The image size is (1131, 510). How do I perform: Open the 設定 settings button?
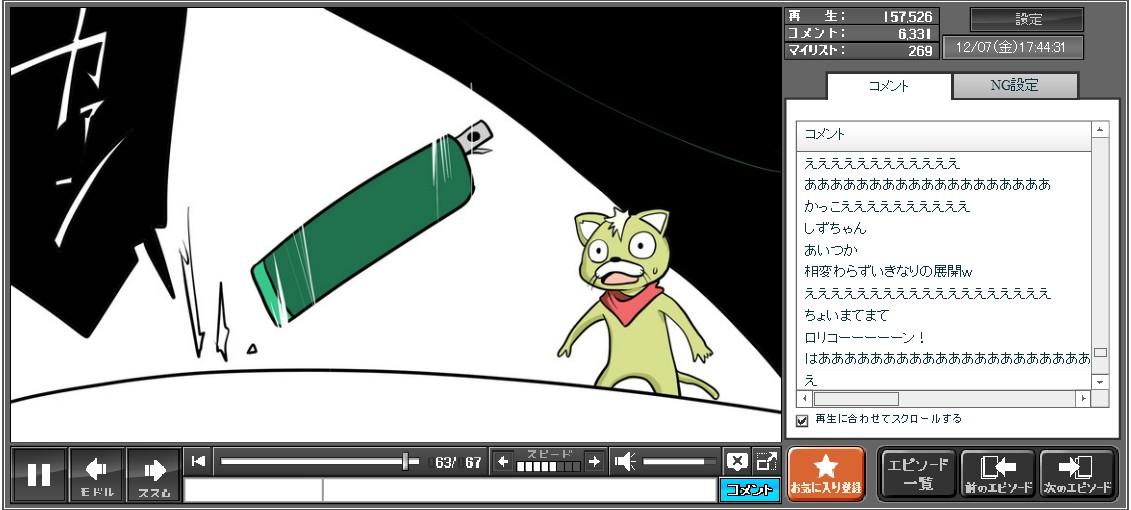pyautogui.click(x=1027, y=20)
